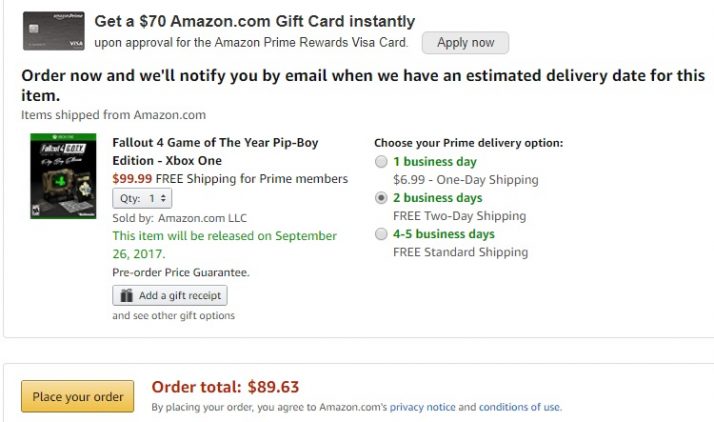Image resolution: width=714 pixels, height=422 pixels.
Task: Click the $70 Amazon.com Gift Card headline
Action: click(254, 21)
